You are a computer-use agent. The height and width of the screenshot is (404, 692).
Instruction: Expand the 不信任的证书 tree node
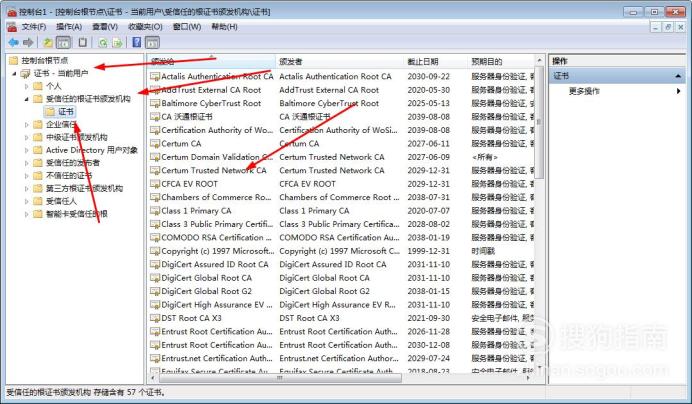(26, 176)
